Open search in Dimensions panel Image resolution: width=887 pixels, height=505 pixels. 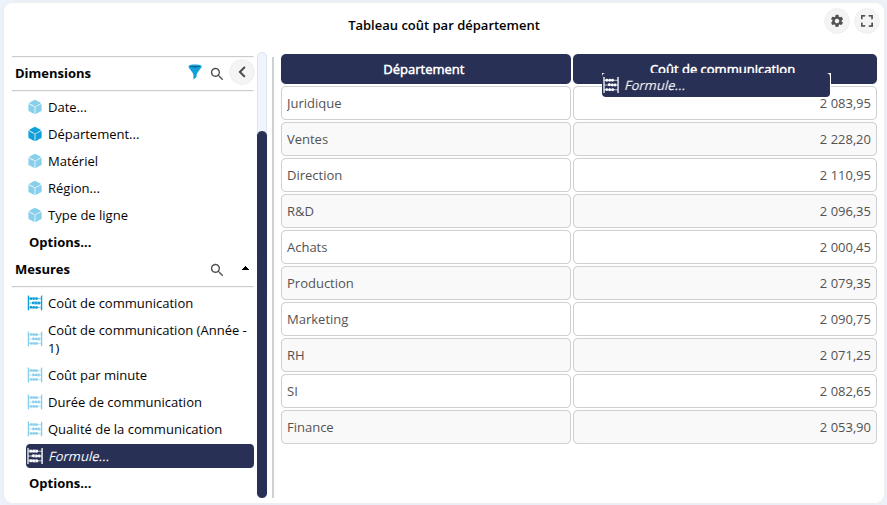point(217,73)
